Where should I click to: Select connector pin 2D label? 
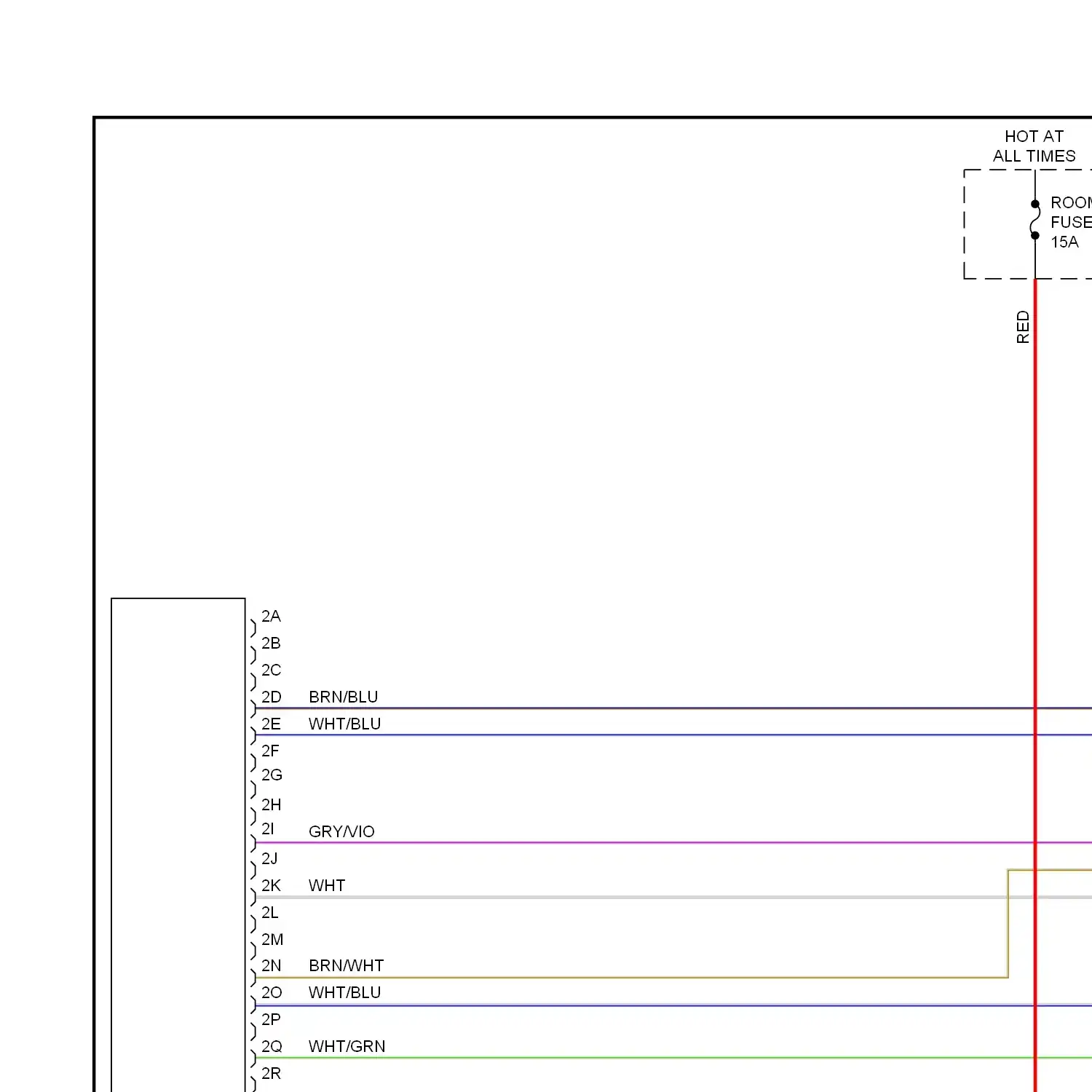[x=271, y=697]
